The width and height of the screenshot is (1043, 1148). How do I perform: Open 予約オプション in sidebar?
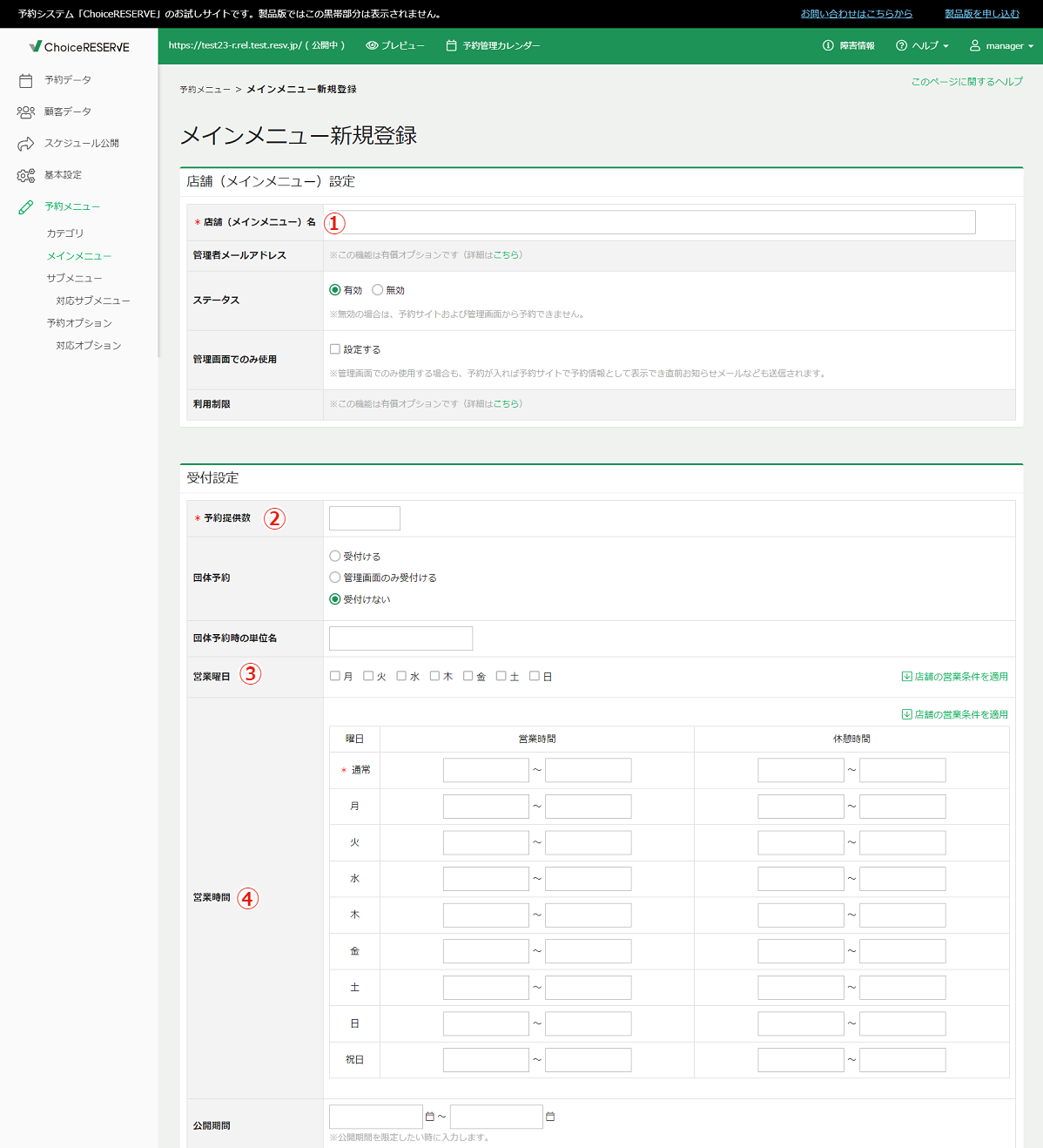pyautogui.click(x=79, y=323)
